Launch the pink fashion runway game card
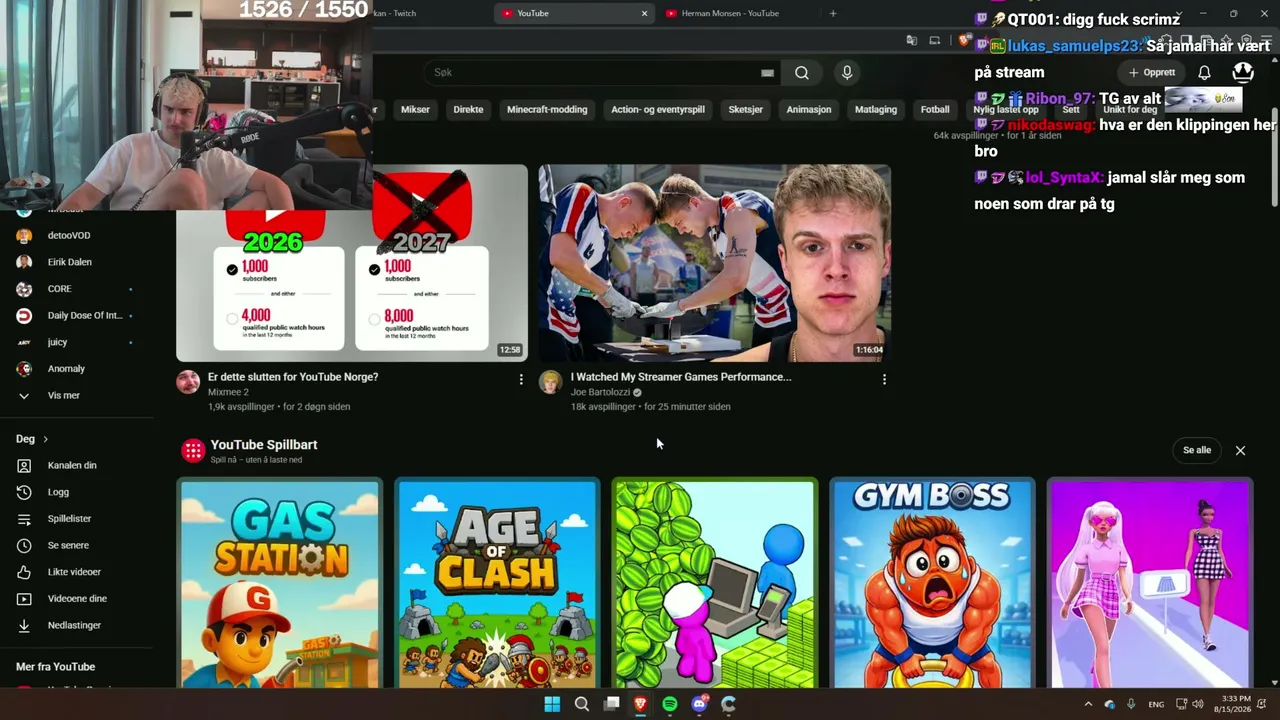This screenshot has height=720, width=1280. [x=1149, y=584]
